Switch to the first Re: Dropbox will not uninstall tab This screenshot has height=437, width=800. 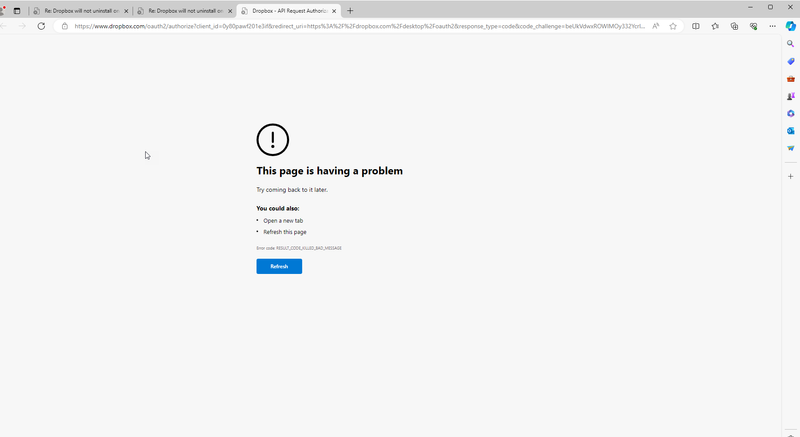[x=81, y=11]
